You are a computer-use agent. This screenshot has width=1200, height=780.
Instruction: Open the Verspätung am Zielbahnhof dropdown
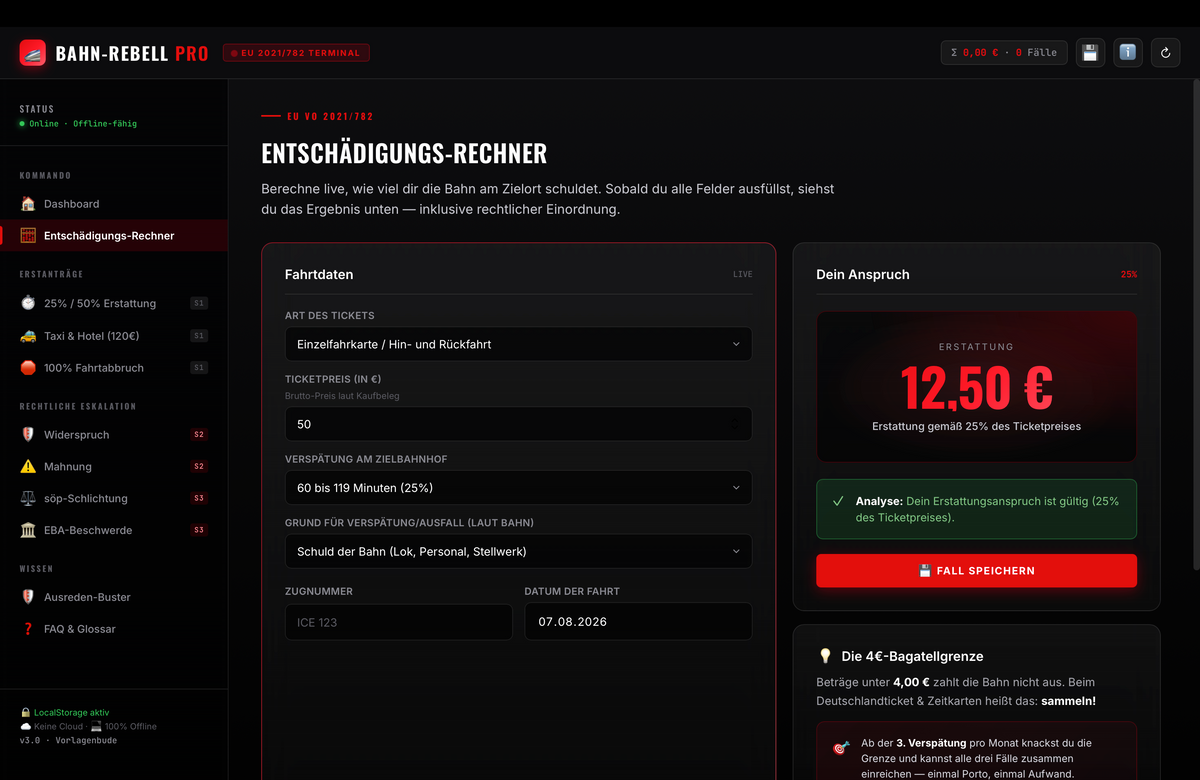(x=518, y=488)
